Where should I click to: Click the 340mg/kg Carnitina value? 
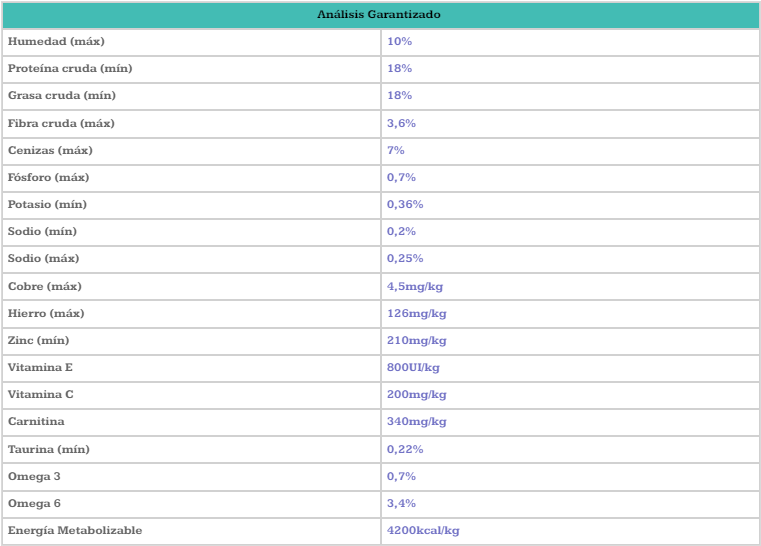[x=417, y=422]
